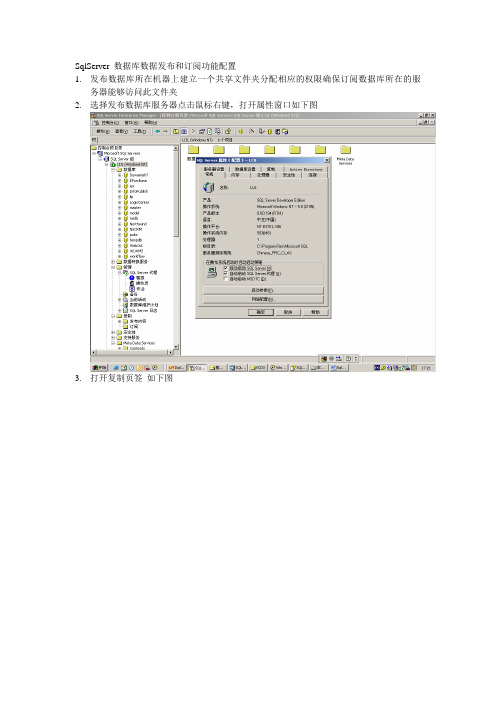Toggle 自动启动 SQL Server checkbox
Screen dimensions: 496x702
pyautogui.click(x=226, y=268)
